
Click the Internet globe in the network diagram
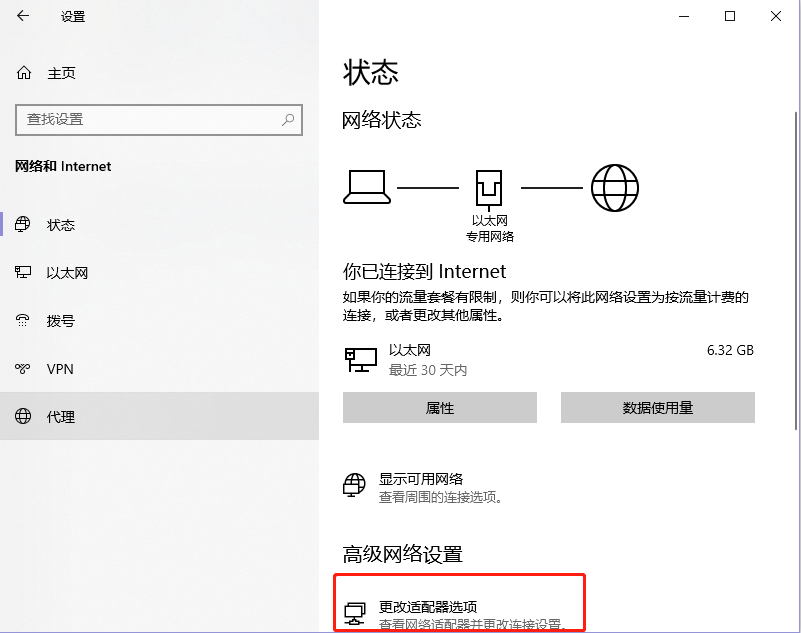click(615, 187)
